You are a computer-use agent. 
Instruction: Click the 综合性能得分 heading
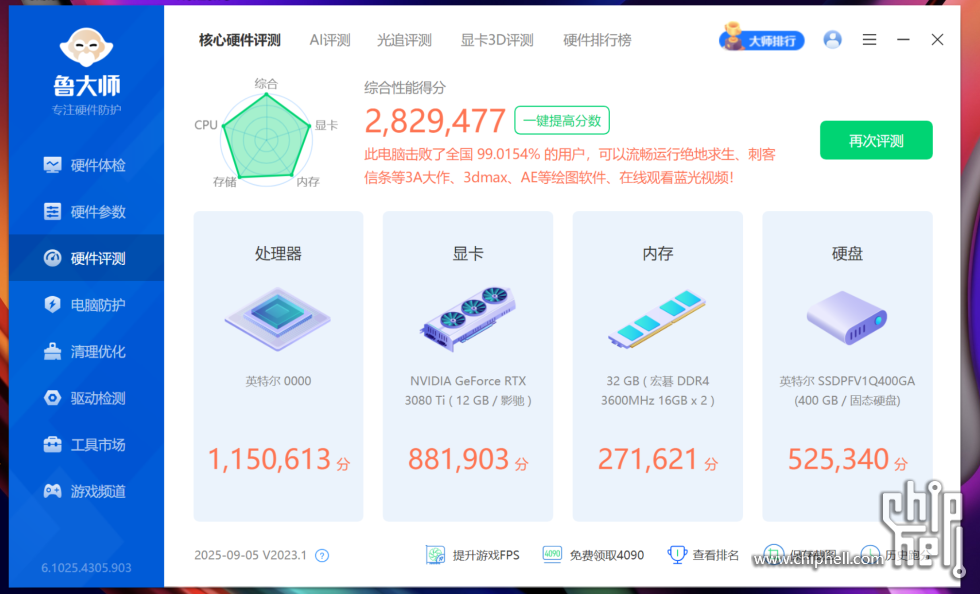coord(404,88)
